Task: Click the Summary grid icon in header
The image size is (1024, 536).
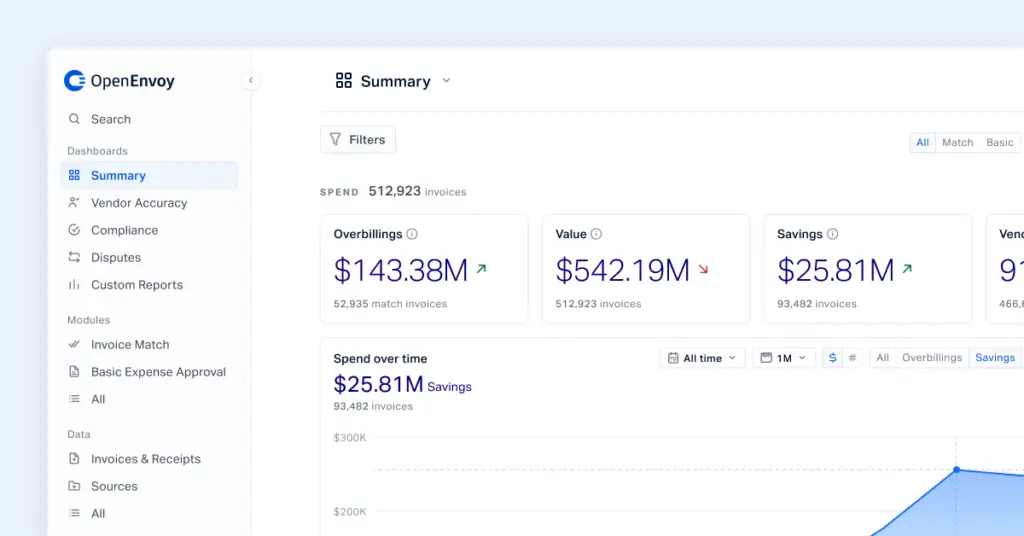Action: coord(344,80)
